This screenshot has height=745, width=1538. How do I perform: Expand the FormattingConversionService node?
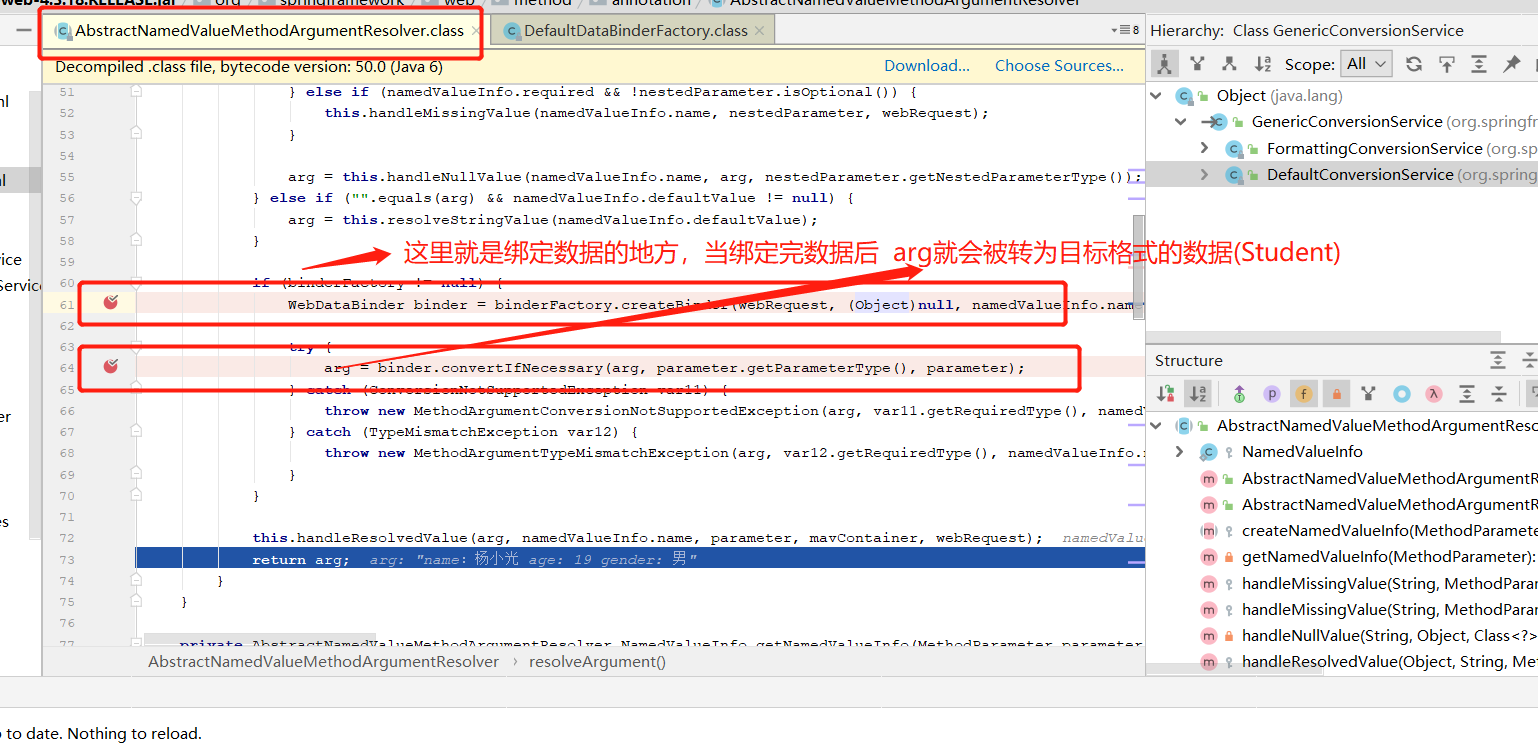1204,148
